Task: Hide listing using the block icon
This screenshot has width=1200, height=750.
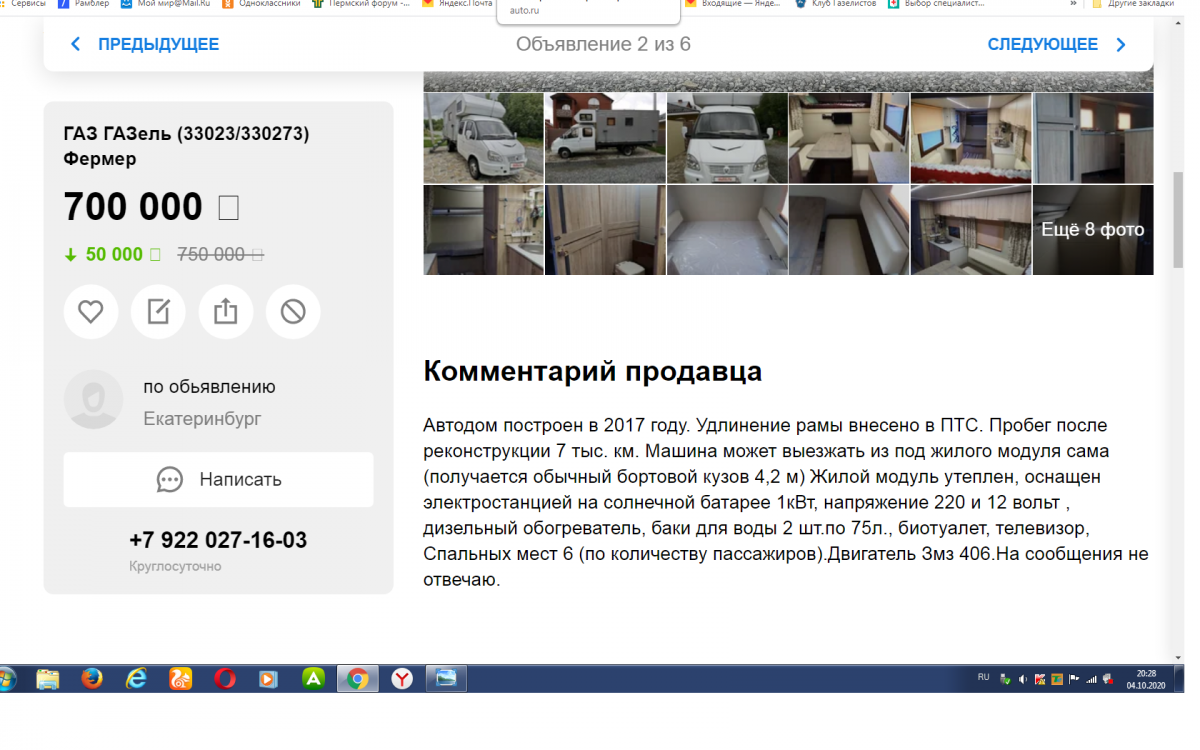Action: (293, 312)
